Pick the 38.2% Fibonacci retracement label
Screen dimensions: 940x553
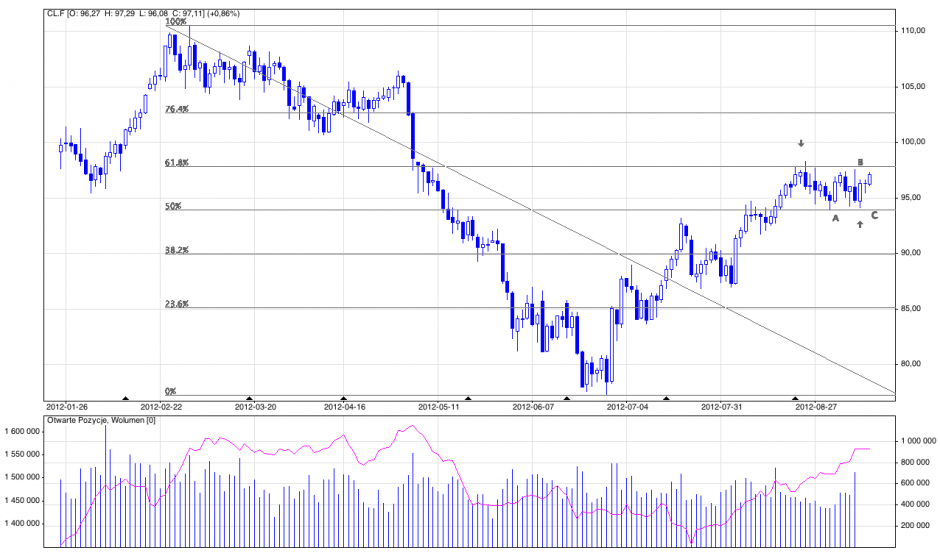pos(177,250)
